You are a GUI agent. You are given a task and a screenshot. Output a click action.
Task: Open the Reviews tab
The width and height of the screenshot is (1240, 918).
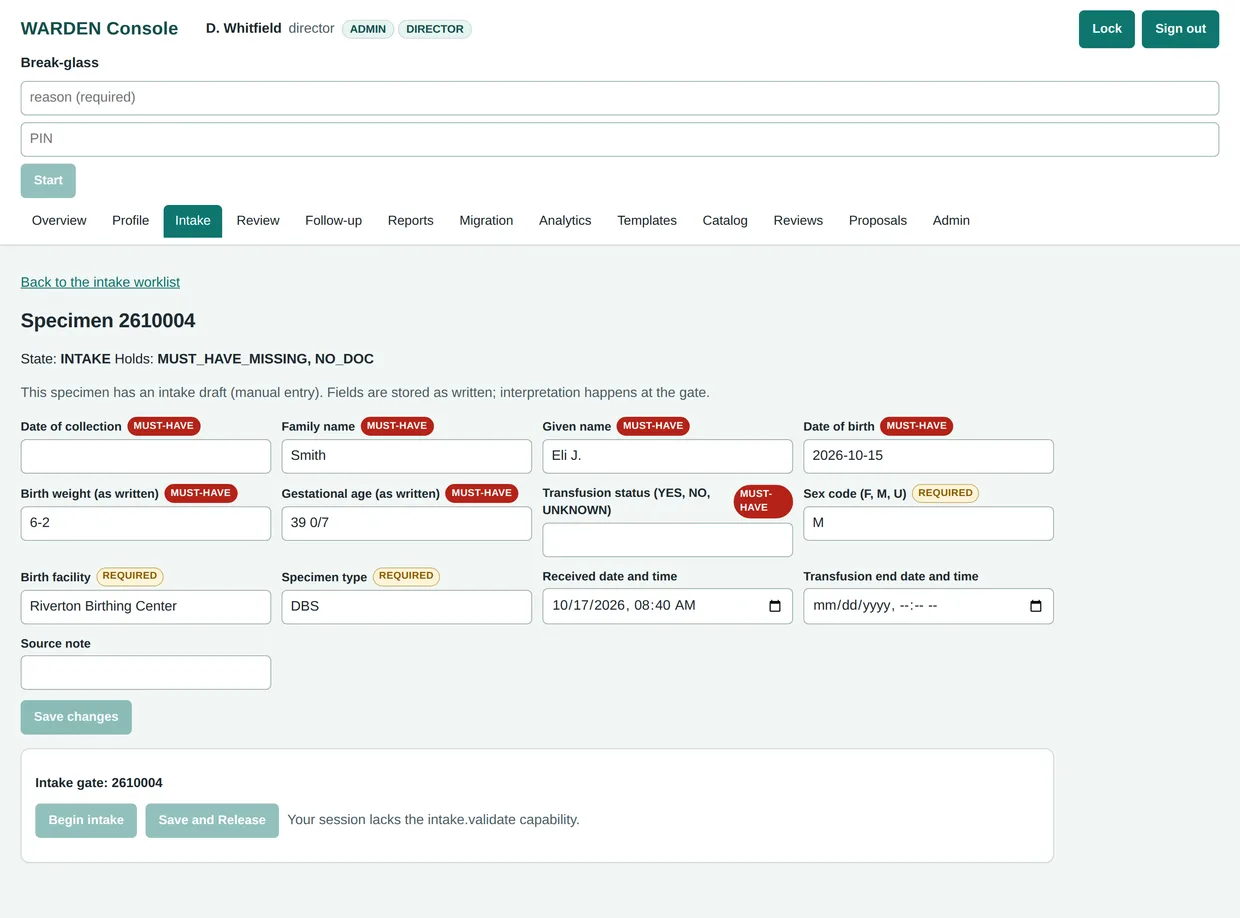tap(798, 221)
